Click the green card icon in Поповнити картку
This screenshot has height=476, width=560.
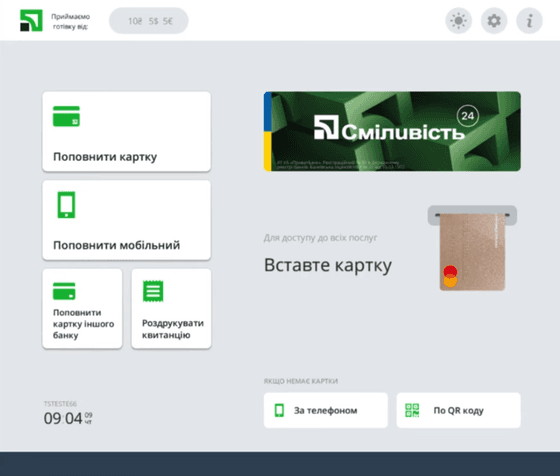66,116
